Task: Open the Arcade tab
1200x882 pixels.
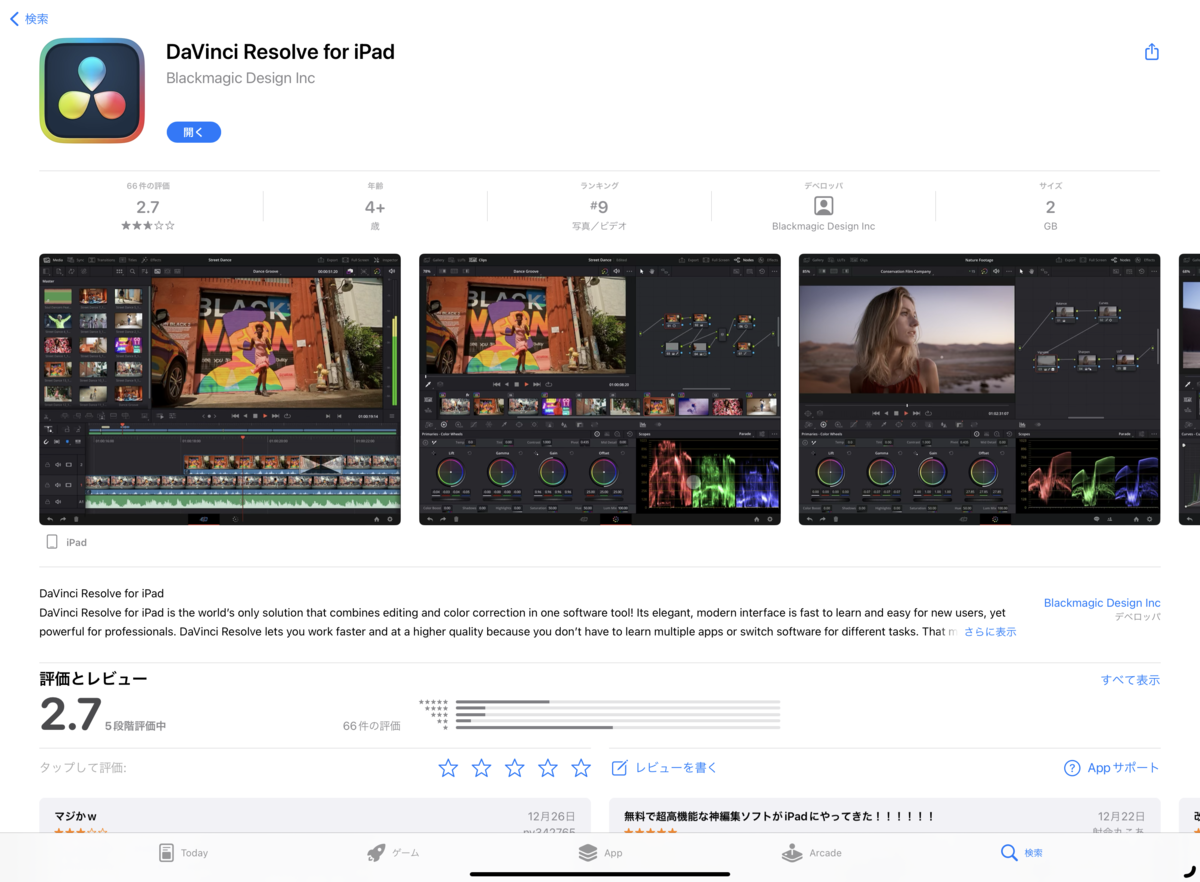Action: [x=811, y=853]
